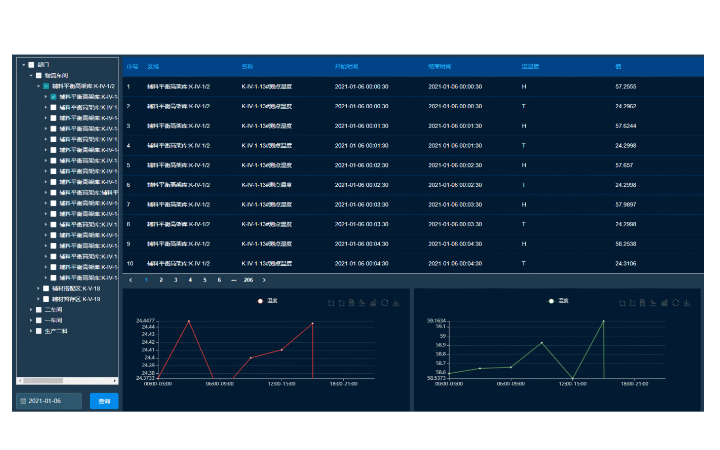Expand the 生产二科 tree node

tap(31, 331)
